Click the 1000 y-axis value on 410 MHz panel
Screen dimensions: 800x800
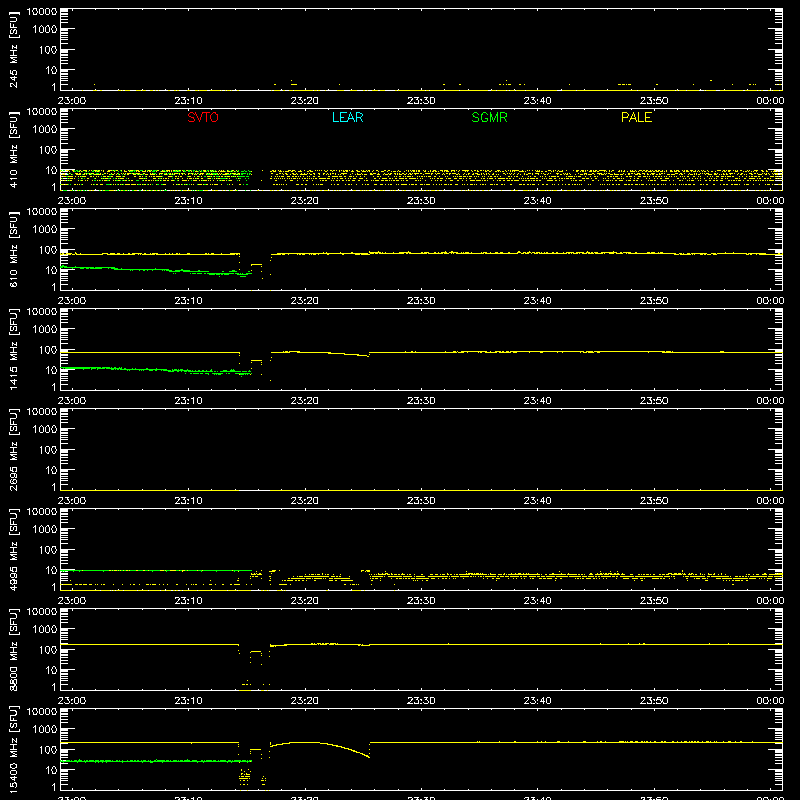pyautogui.click(x=45, y=130)
